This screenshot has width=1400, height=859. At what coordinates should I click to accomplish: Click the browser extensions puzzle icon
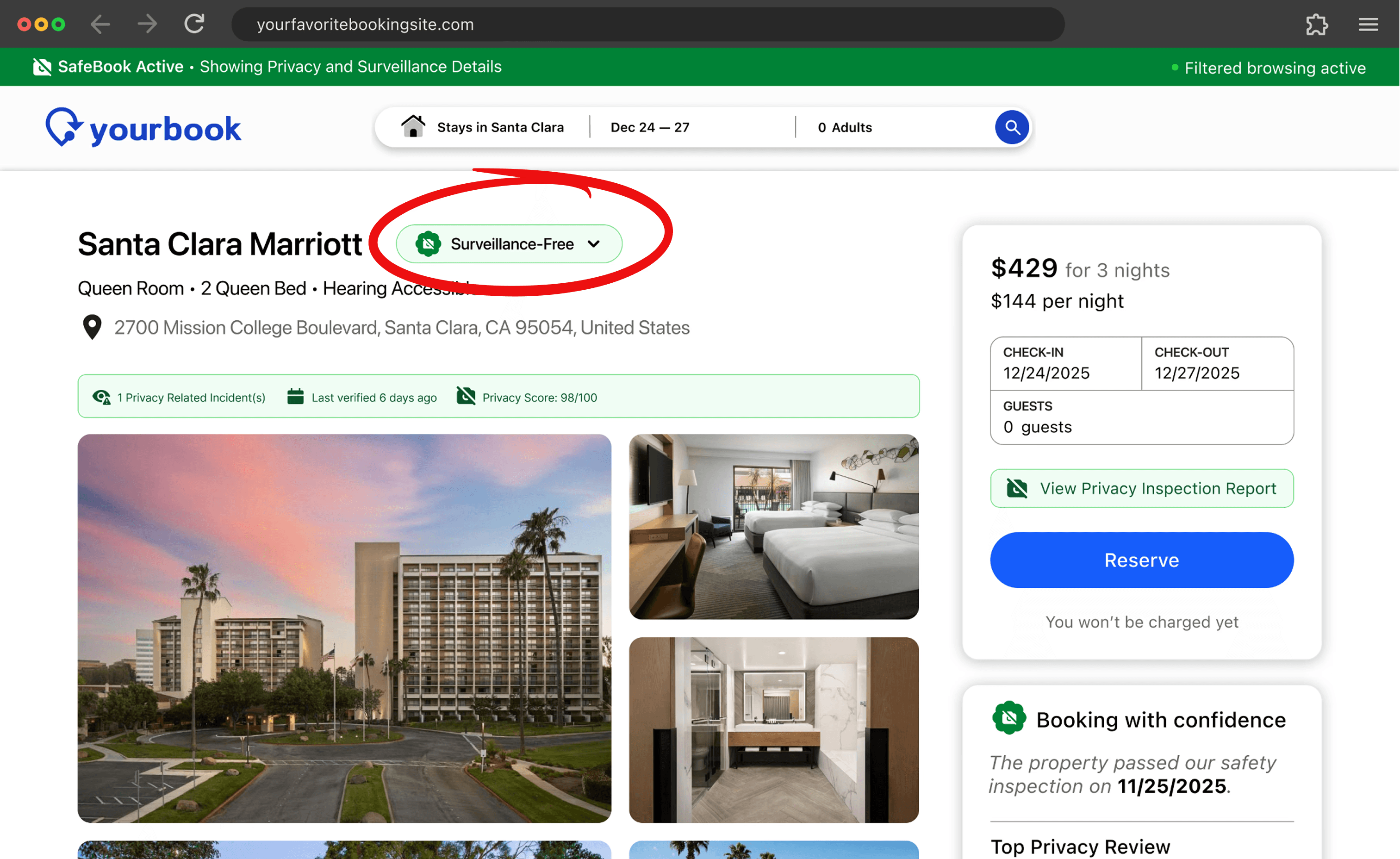coord(1317,25)
